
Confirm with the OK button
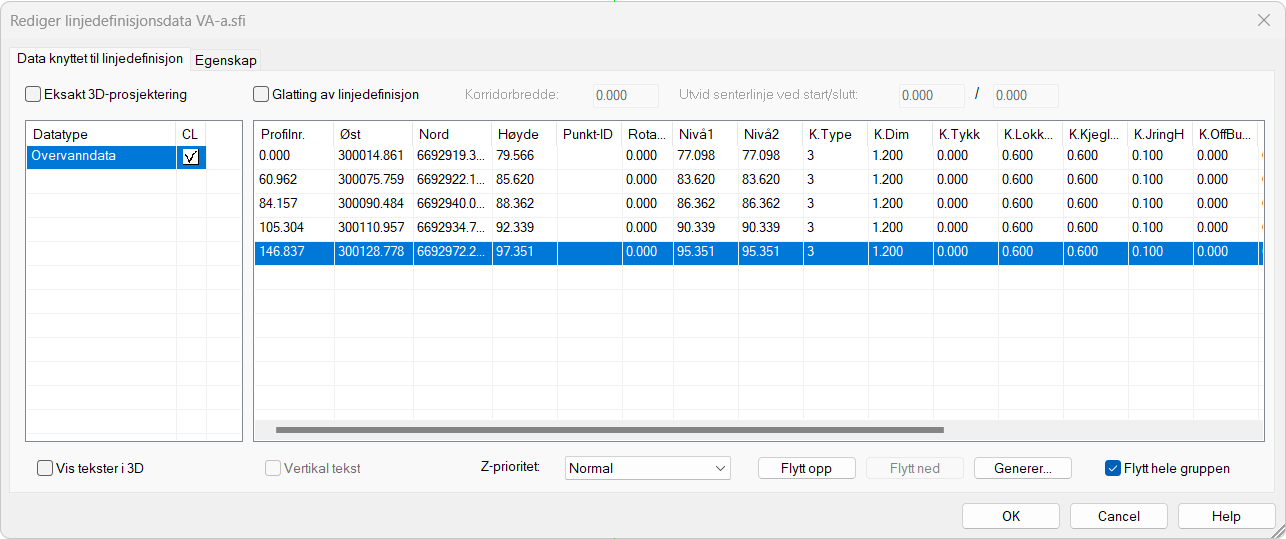coord(1011,516)
